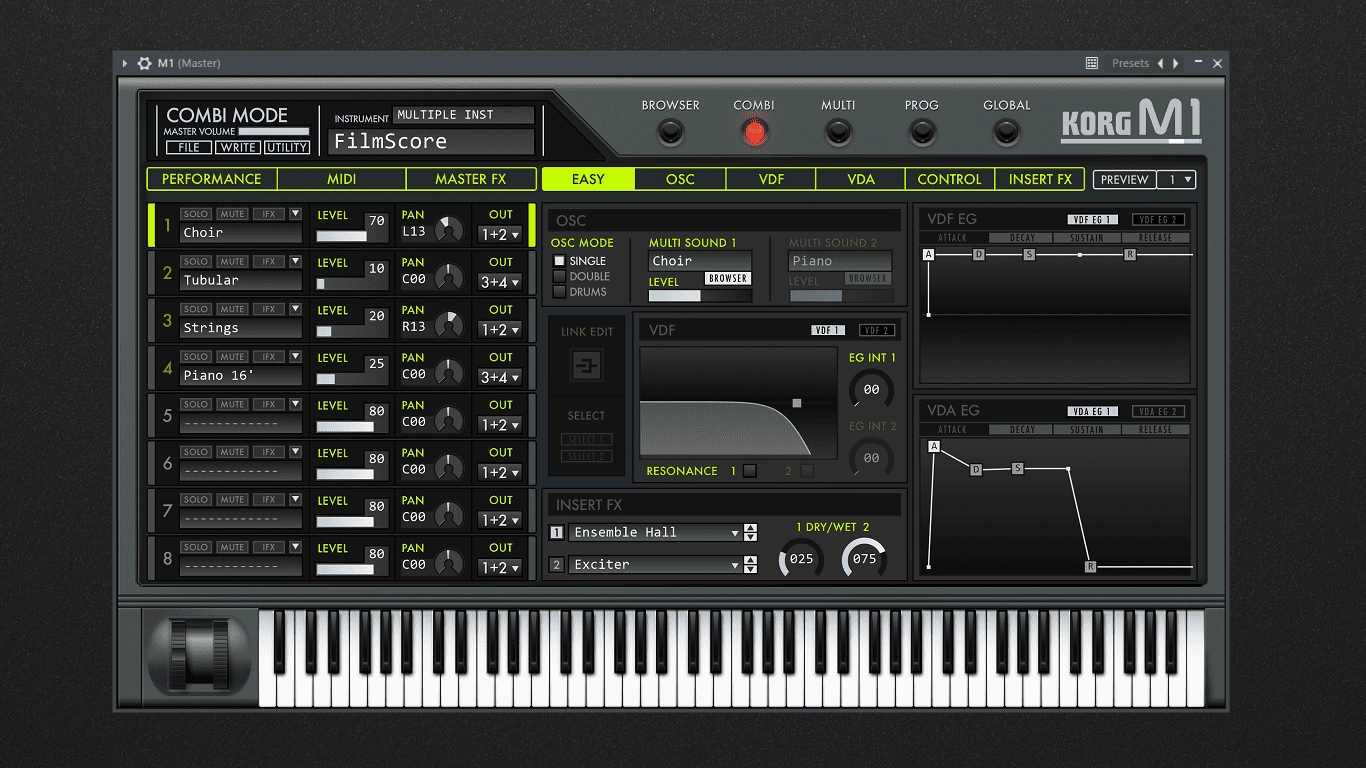Click the FilmScore combi name field

tap(431, 141)
